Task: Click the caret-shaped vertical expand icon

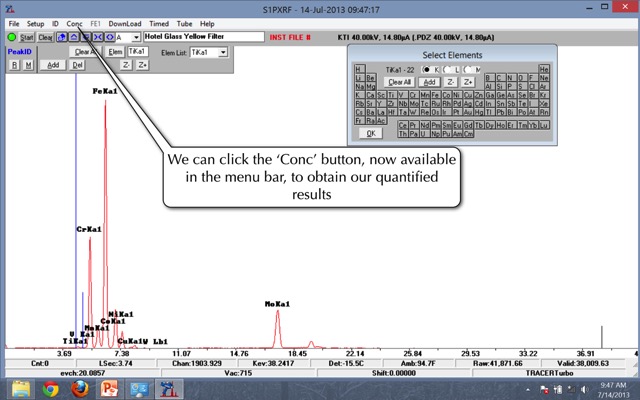Action: click(x=74, y=37)
